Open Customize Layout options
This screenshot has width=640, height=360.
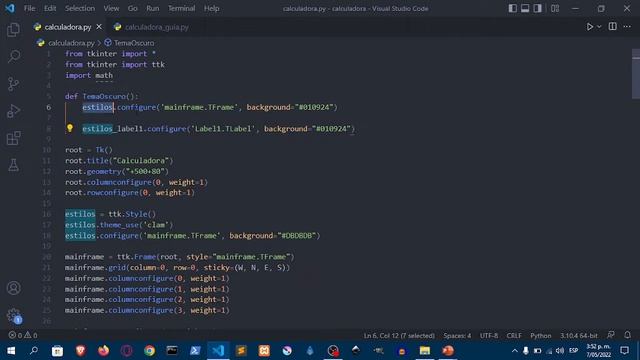tap(555, 8)
